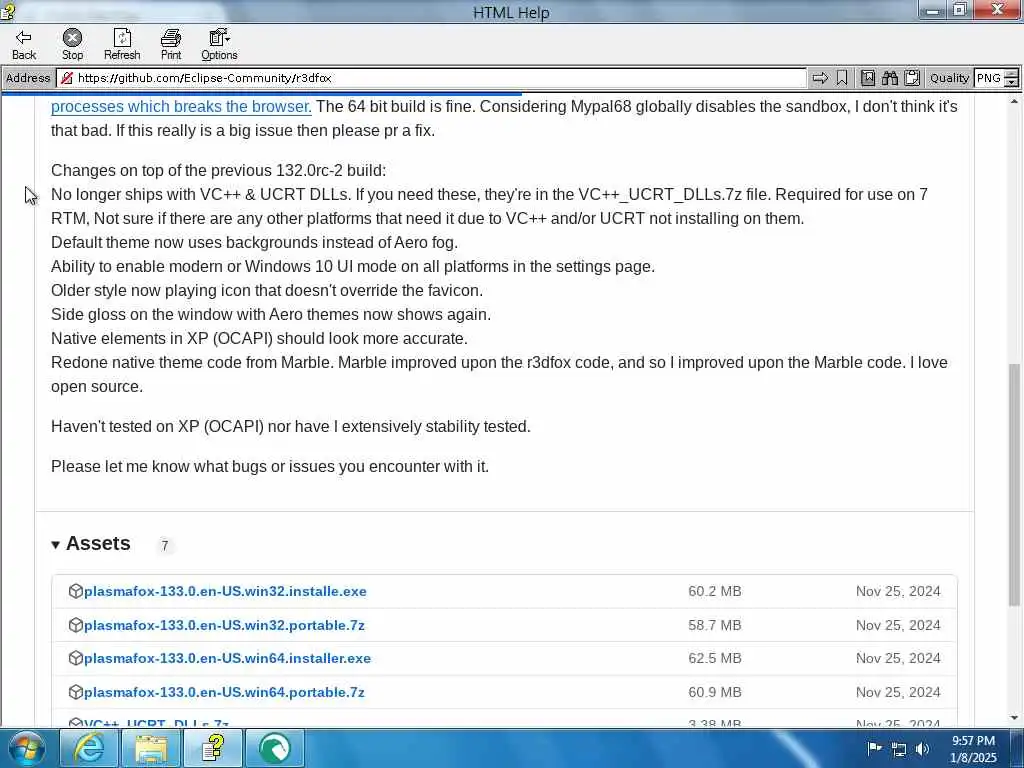Open Windows Explorer folder on taskbar
Image resolution: width=1024 pixels, height=768 pixels.
[x=151, y=748]
